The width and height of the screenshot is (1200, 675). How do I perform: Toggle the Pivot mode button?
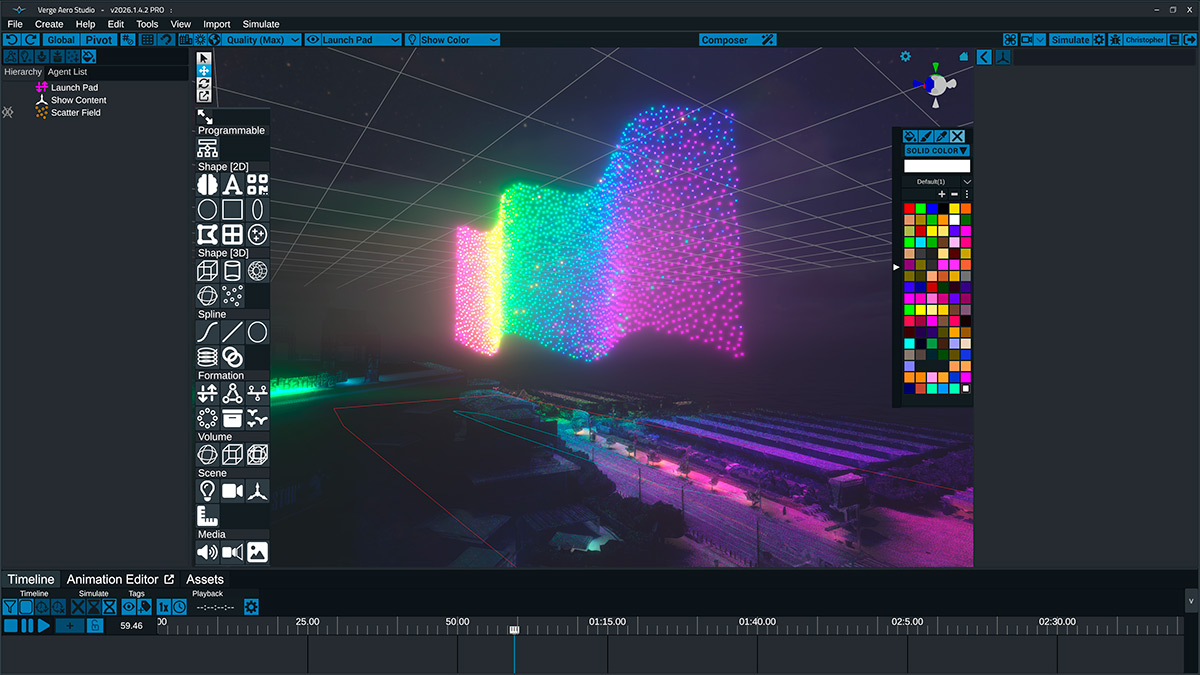(x=99, y=40)
